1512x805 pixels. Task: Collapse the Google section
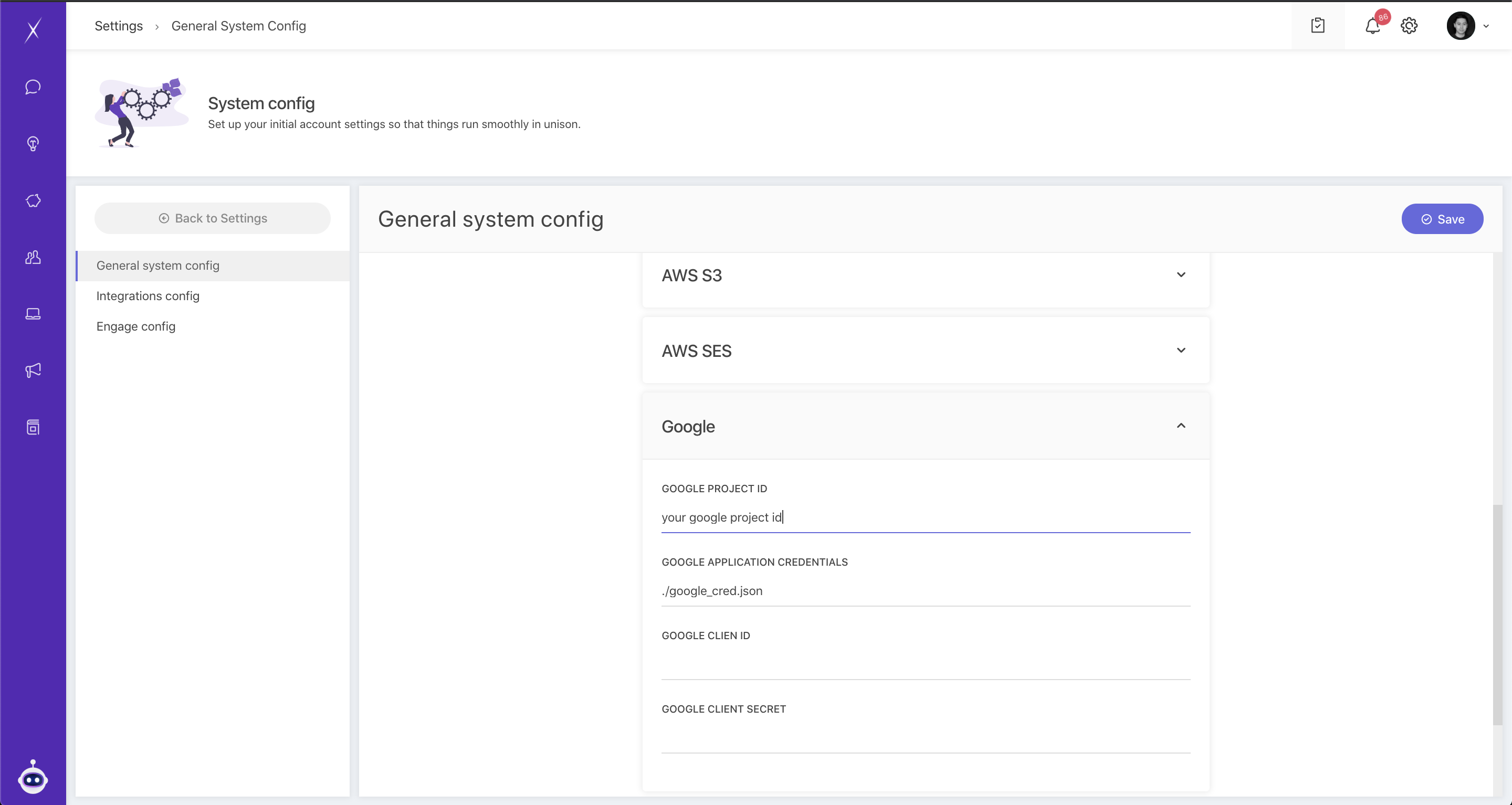click(1181, 426)
